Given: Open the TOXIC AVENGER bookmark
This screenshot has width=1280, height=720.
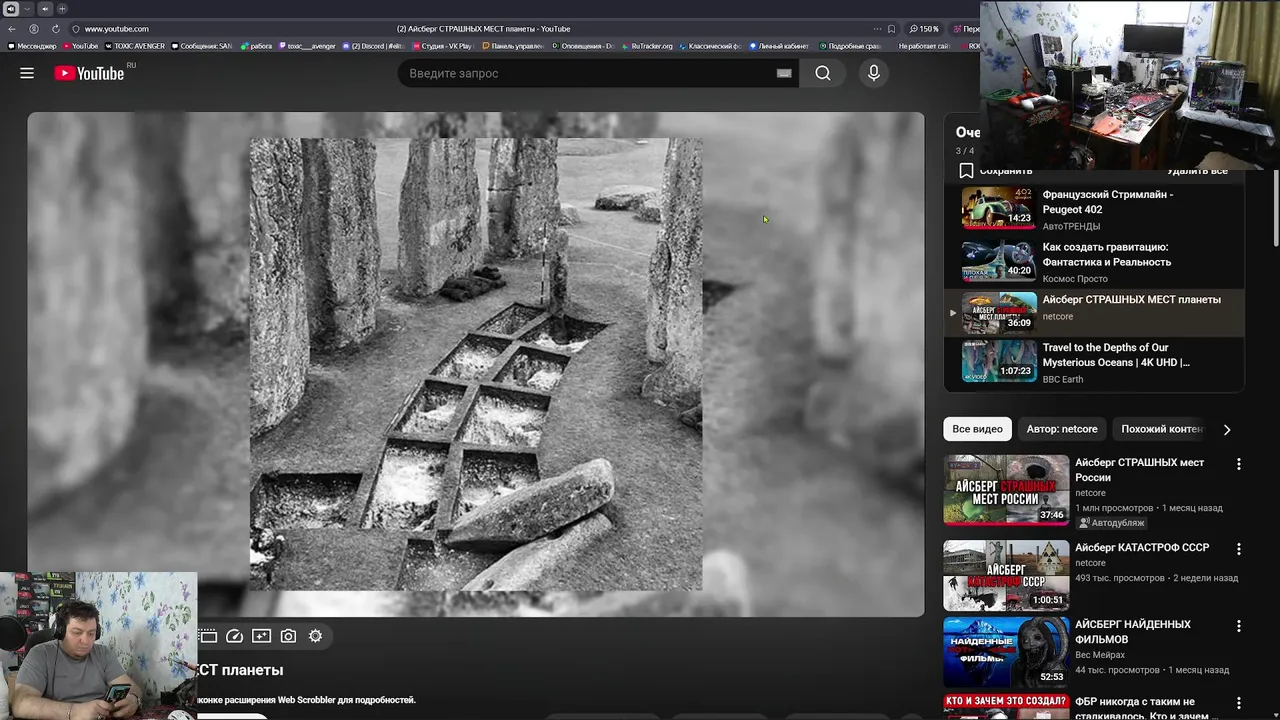Looking at the screenshot, I should 135,46.
